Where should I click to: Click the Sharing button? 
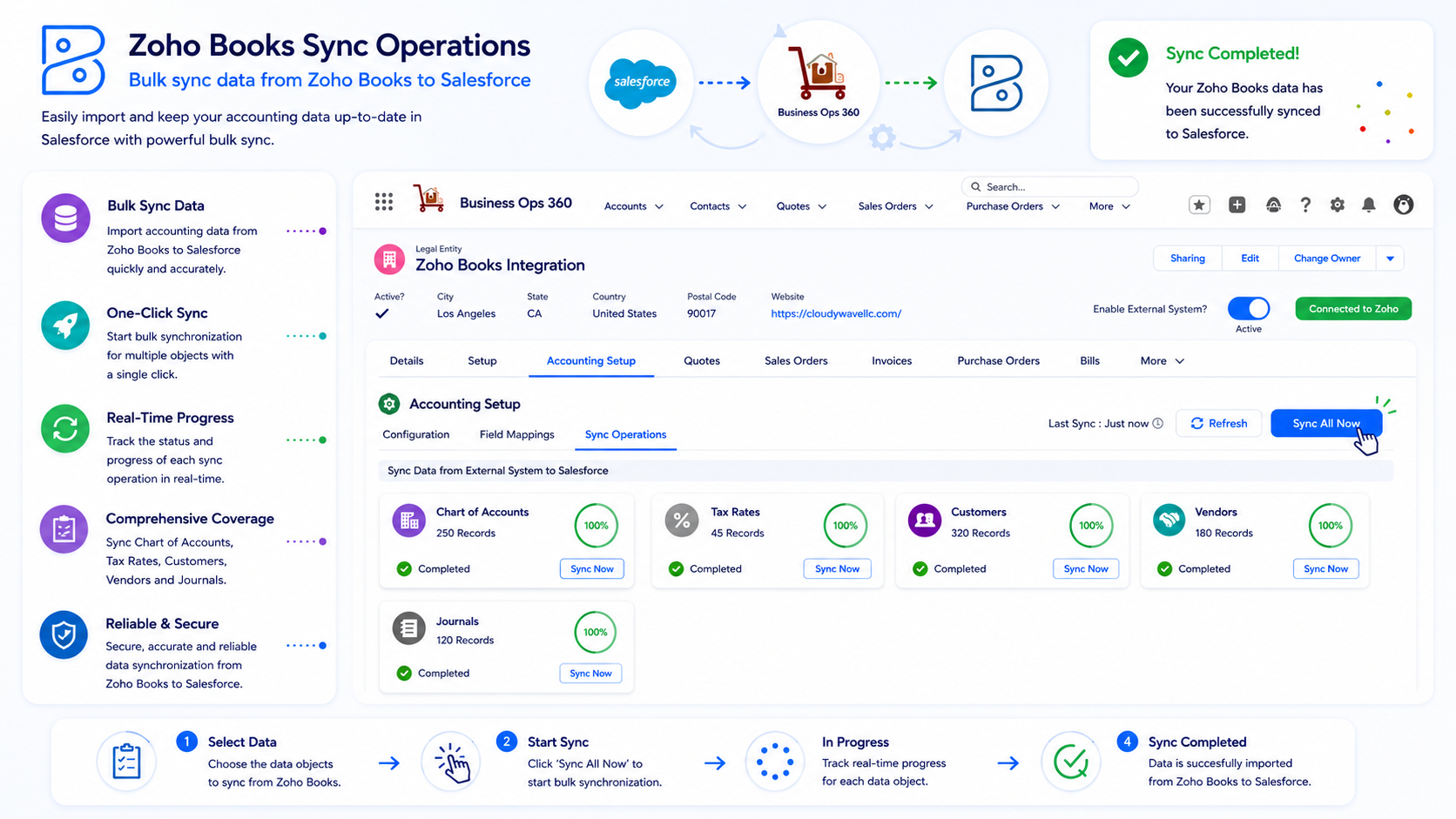[x=1187, y=258]
